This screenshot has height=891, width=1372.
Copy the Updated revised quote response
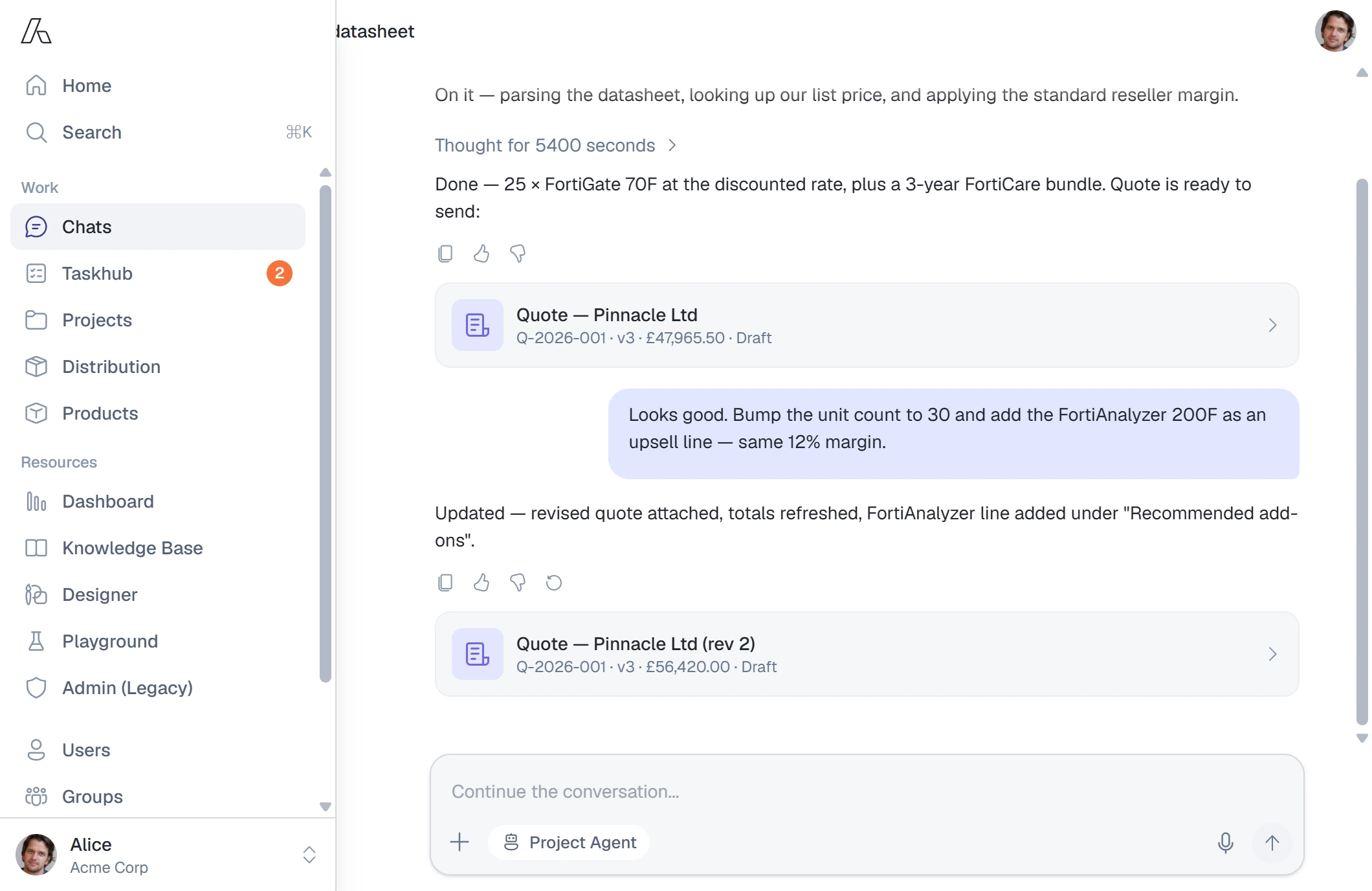click(x=445, y=582)
